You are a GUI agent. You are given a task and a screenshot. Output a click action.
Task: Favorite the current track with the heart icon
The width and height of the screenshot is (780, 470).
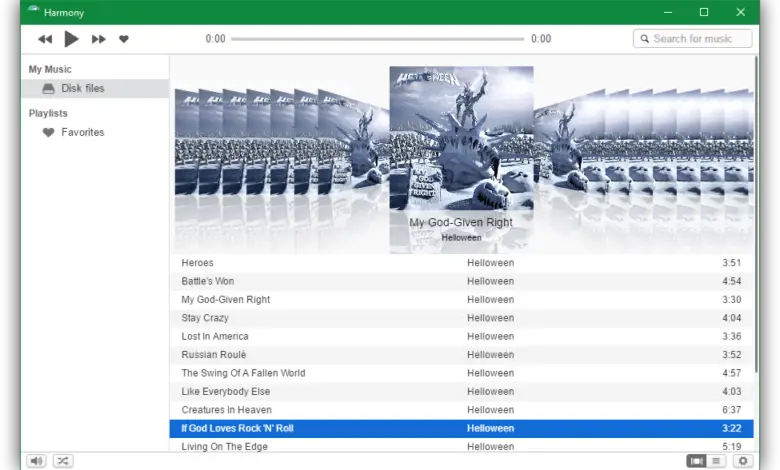[124, 39]
